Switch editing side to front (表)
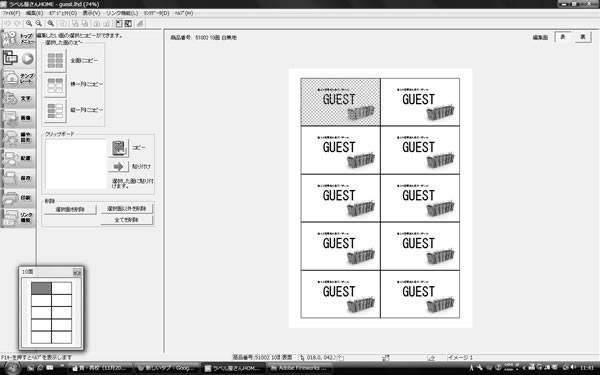 point(562,37)
